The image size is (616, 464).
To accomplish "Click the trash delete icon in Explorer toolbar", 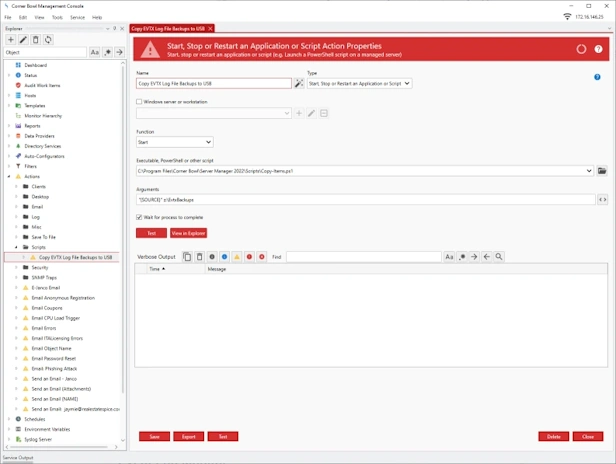I will point(36,39).
